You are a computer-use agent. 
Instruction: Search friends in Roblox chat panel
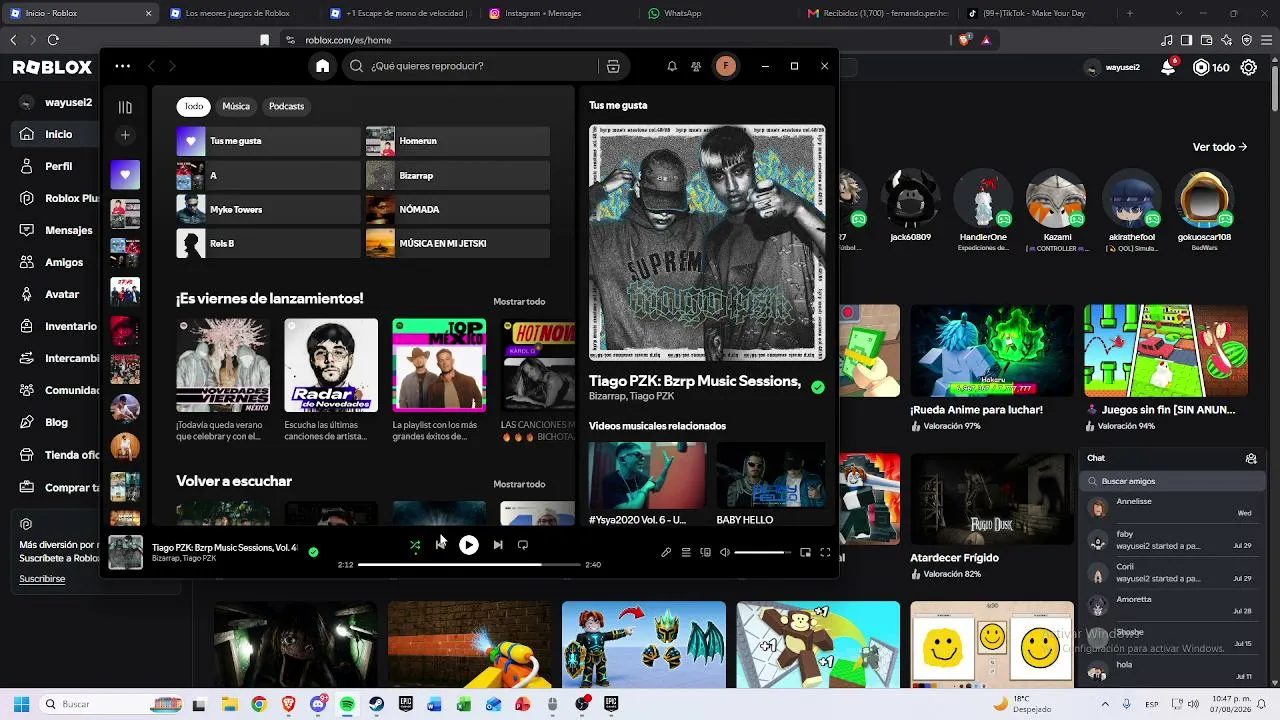point(1172,481)
